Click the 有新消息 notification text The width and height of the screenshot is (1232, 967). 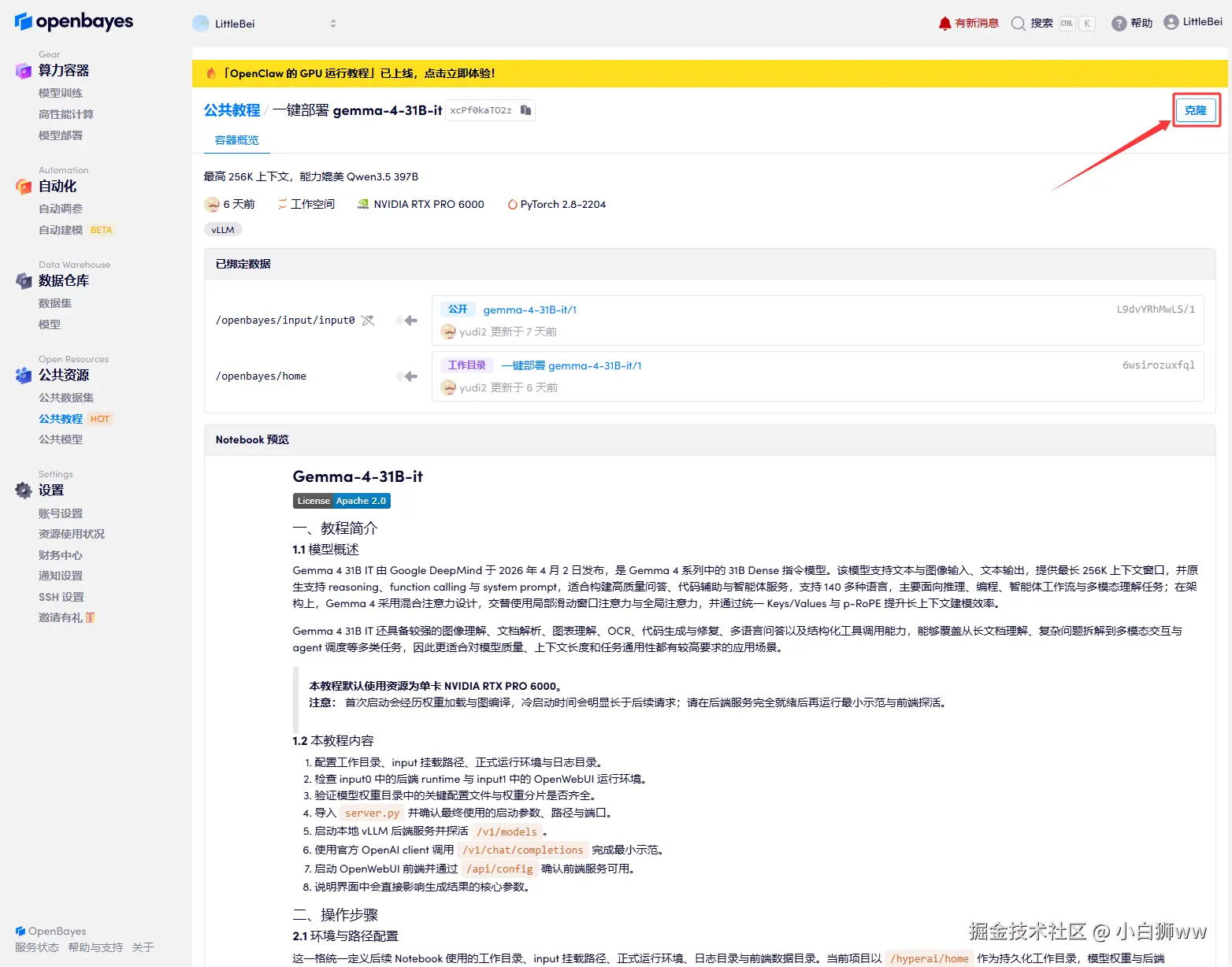[977, 23]
